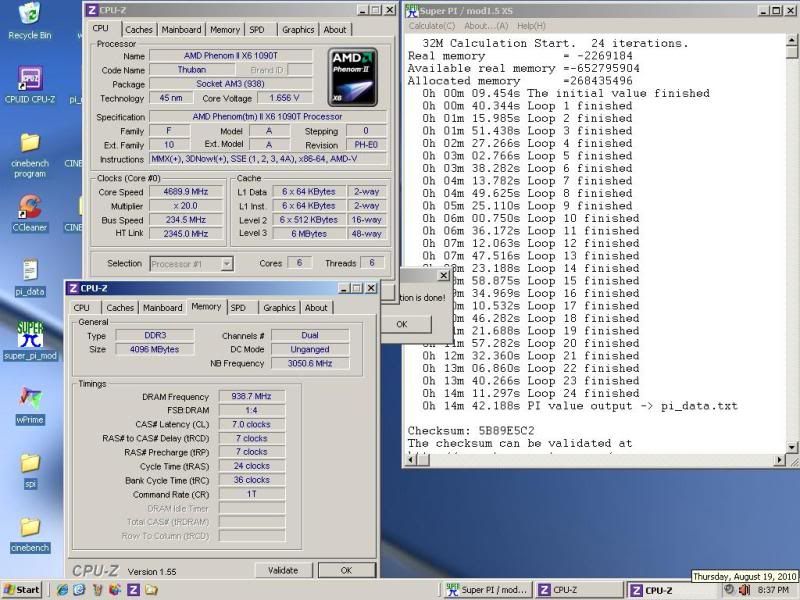This screenshot has height=600, width=800.
Task: Launch CPUID CPU-Z desktop shortcut
Action: point(30,84)
